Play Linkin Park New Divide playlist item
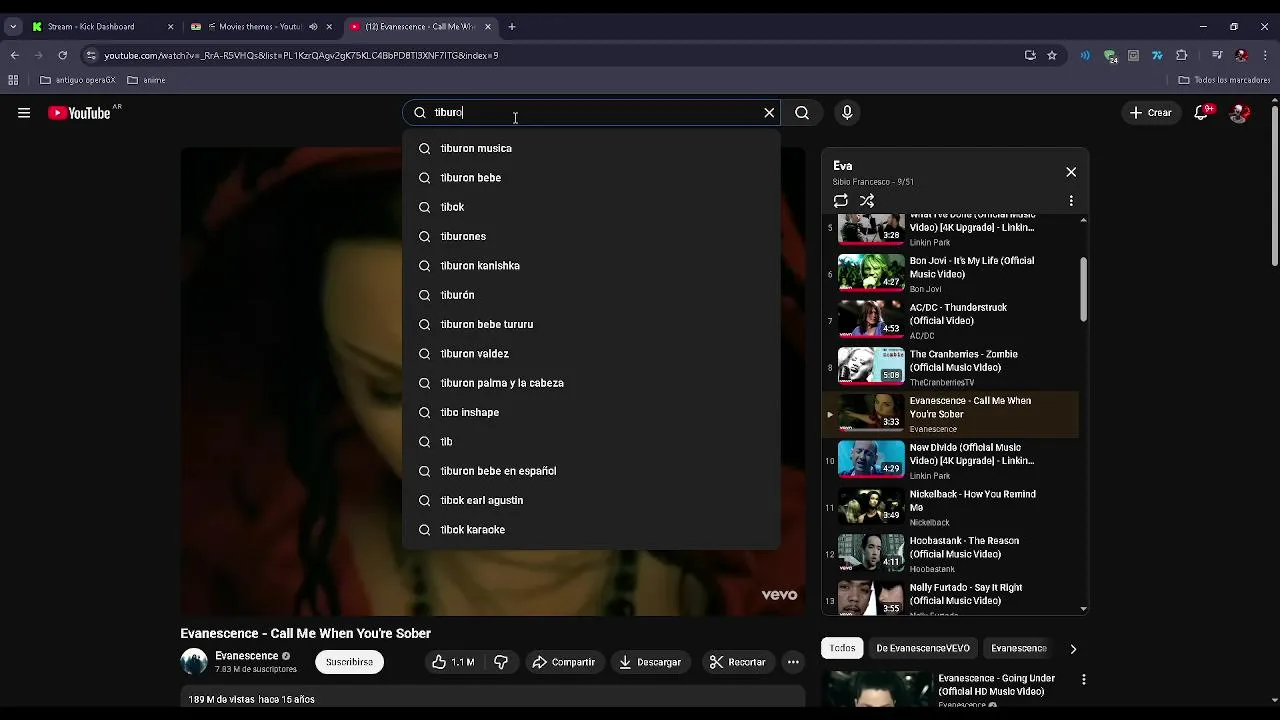The image size is (1280, 720). [950, 461]
